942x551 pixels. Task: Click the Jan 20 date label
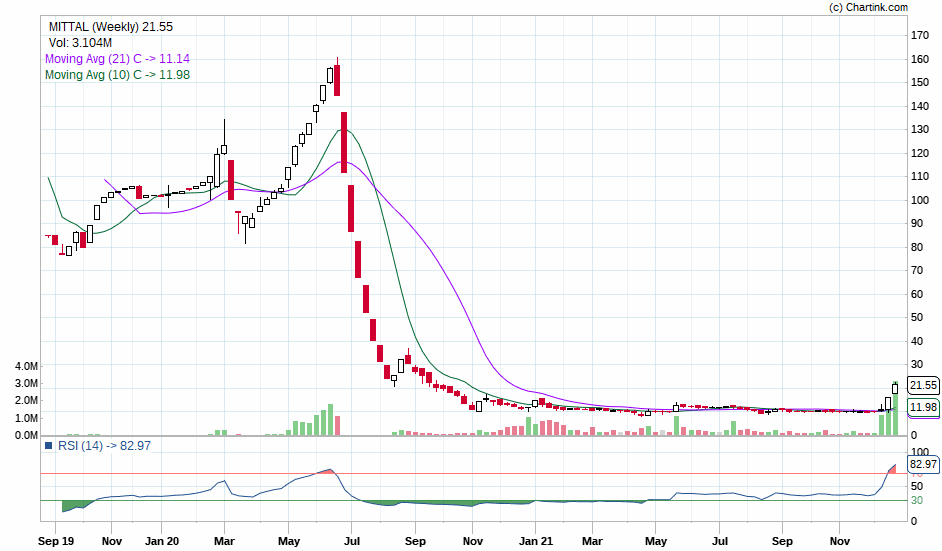pos(162,541)
